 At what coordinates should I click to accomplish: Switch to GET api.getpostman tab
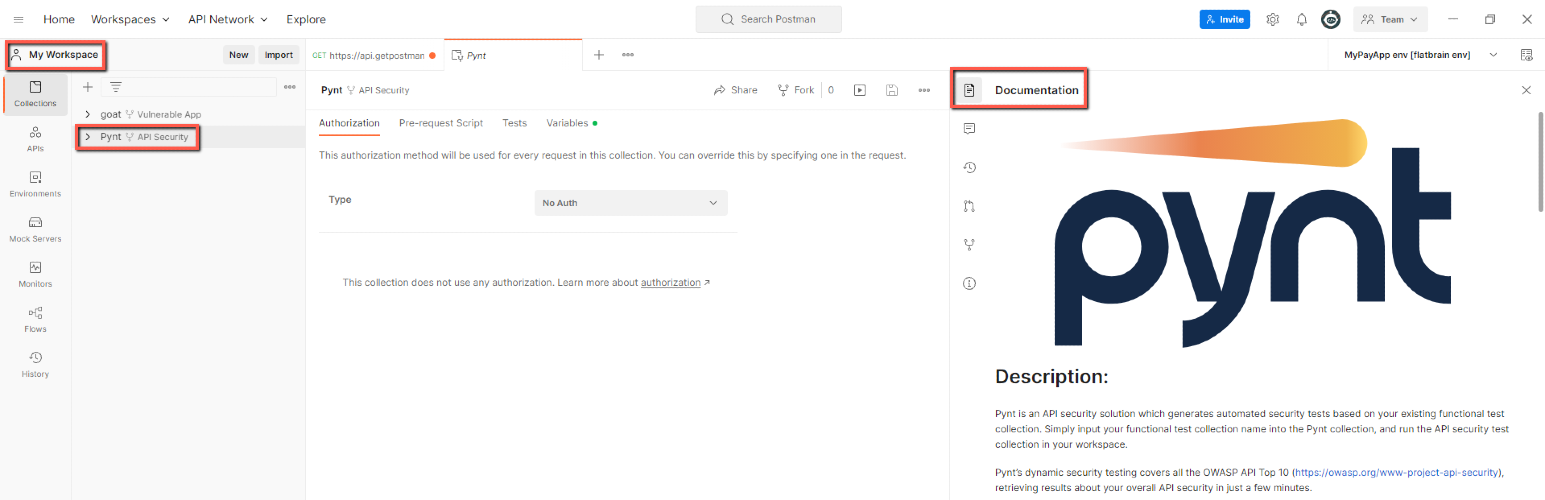pyautogui.click(x=374, y=55)
